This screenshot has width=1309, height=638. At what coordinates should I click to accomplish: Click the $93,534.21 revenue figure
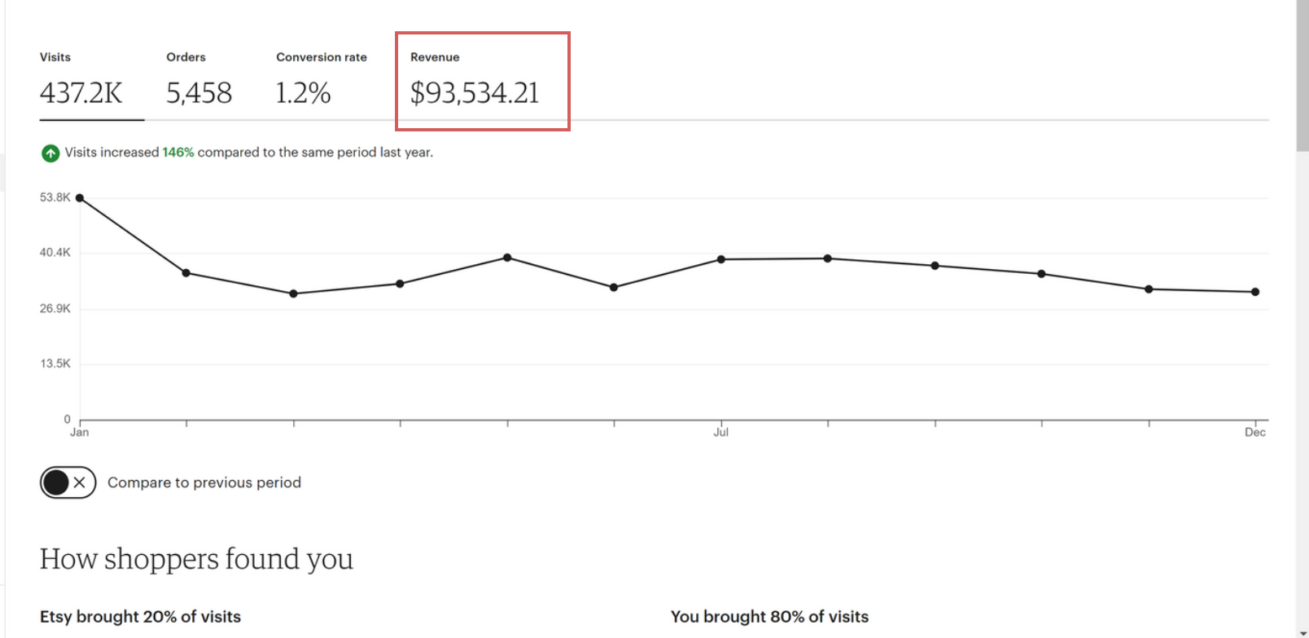pyautogui.click(x=475, y=94)
